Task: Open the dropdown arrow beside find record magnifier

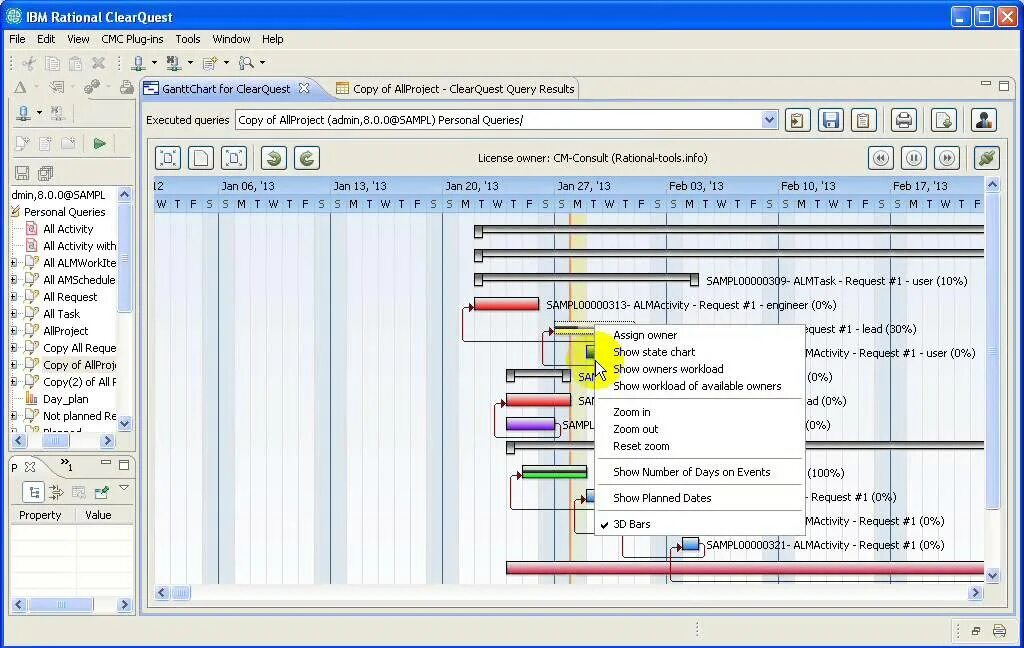Action: (263, 63)
